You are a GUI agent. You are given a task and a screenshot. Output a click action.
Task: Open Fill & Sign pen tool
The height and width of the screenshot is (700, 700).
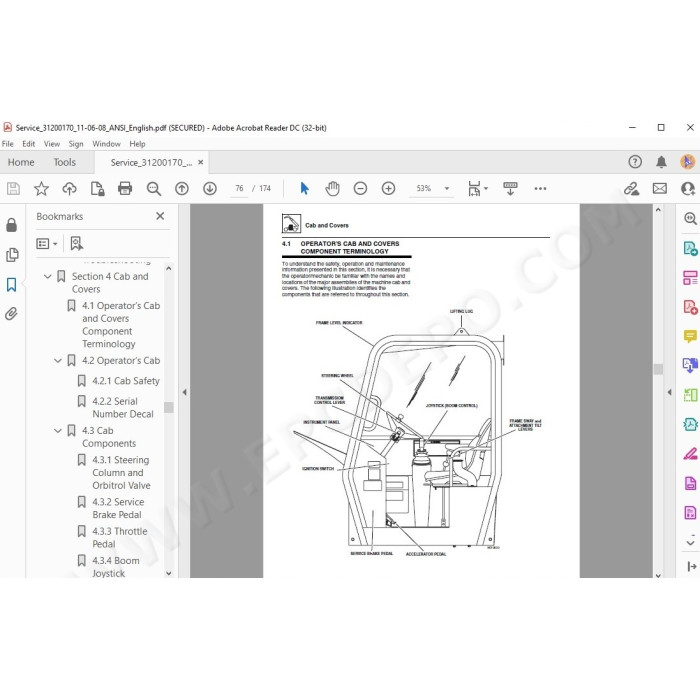pyautogui.click(x=690, y=454)
